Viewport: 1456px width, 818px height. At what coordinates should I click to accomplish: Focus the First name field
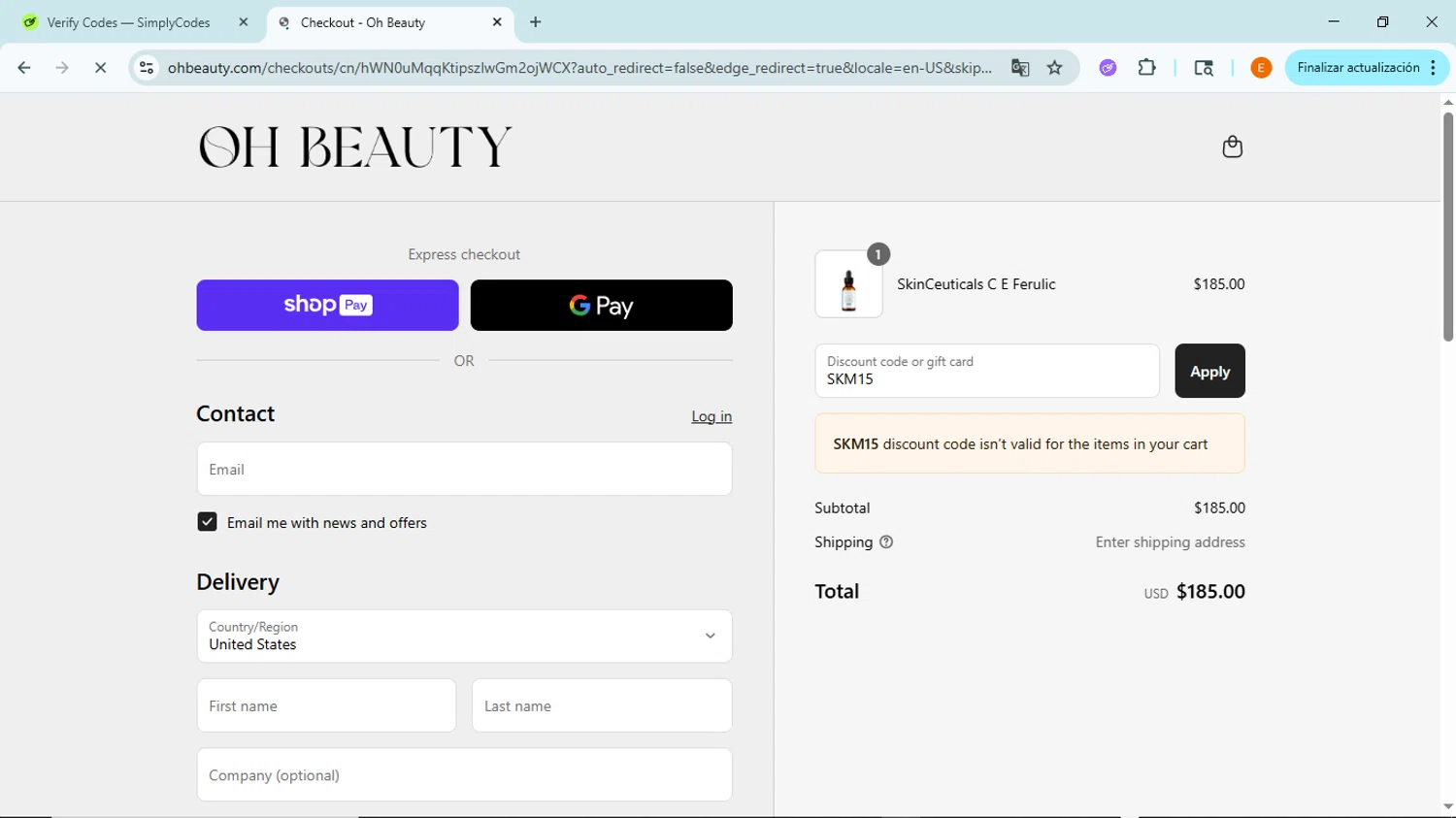[x=326, y=705]
